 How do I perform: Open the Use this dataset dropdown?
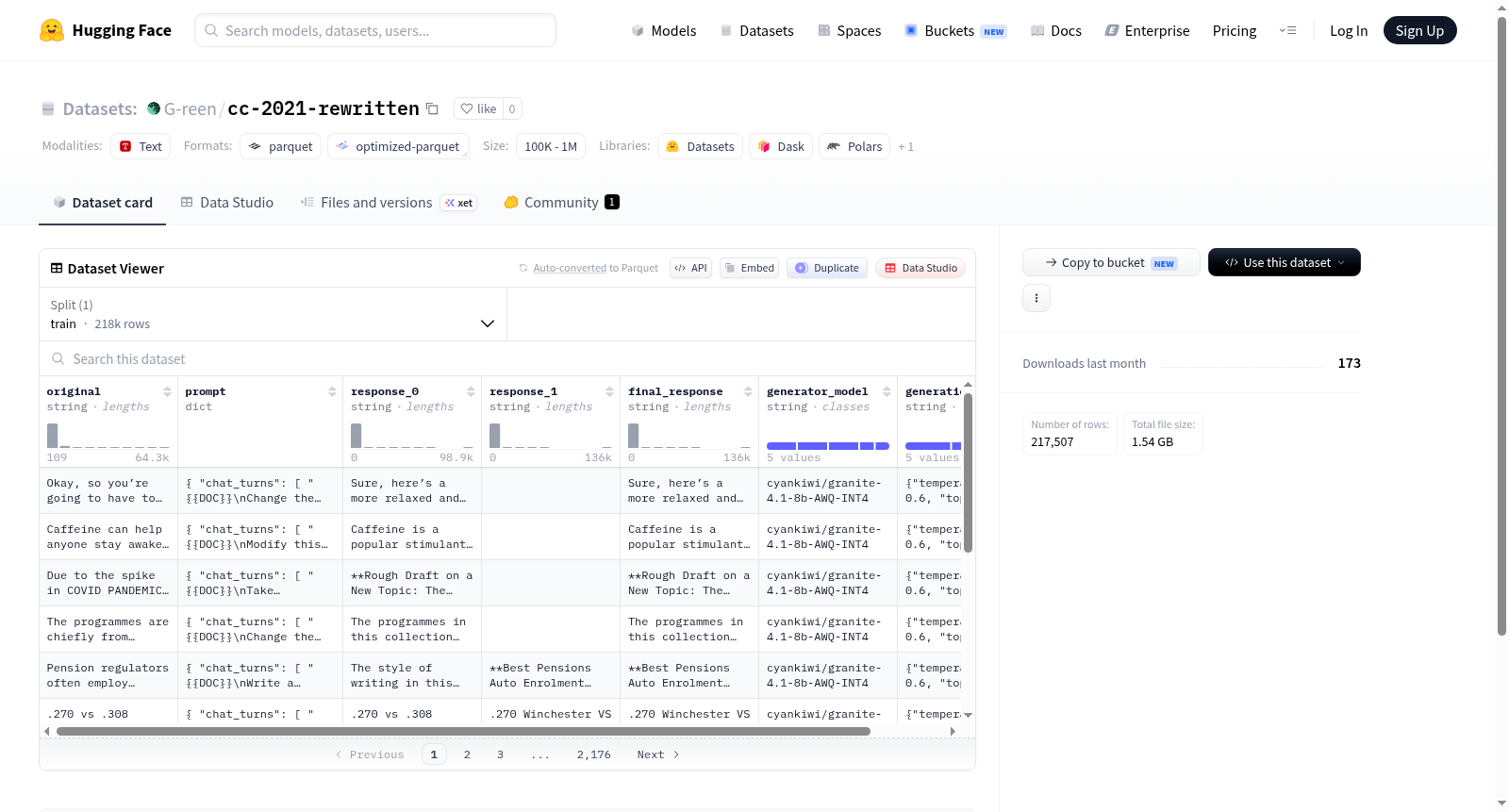click(x=1284, y=262)
